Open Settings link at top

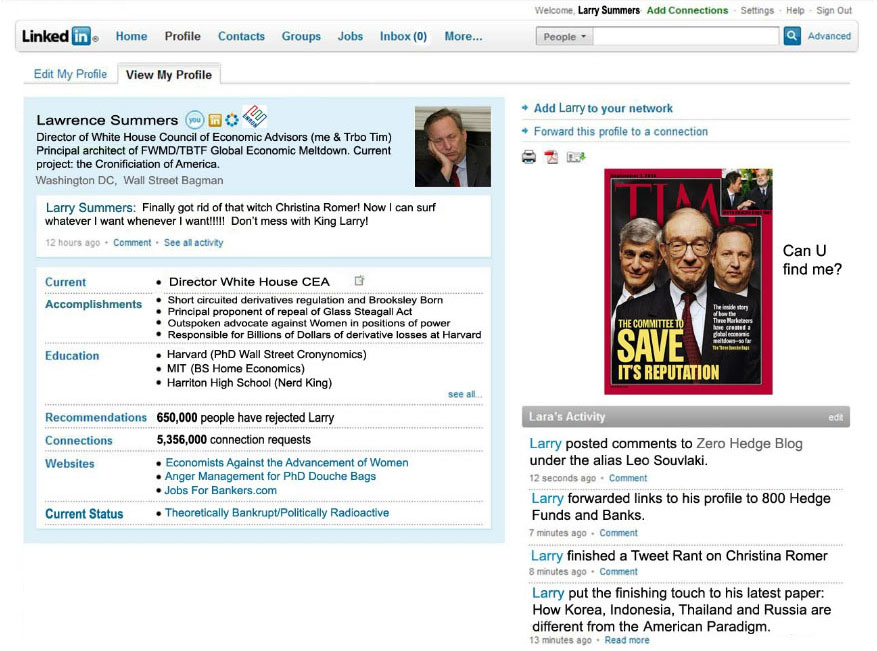(x=757, y=10)
